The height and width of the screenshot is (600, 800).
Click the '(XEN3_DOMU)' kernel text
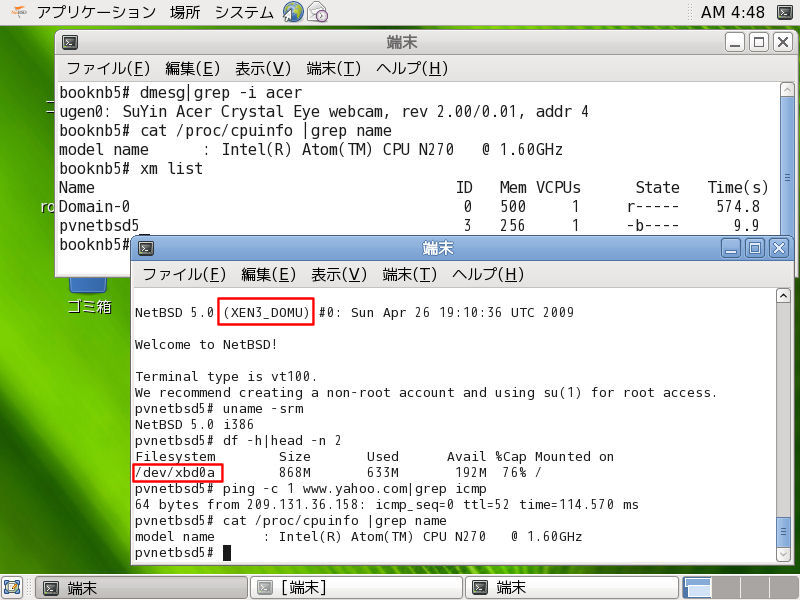pos(266,312)
